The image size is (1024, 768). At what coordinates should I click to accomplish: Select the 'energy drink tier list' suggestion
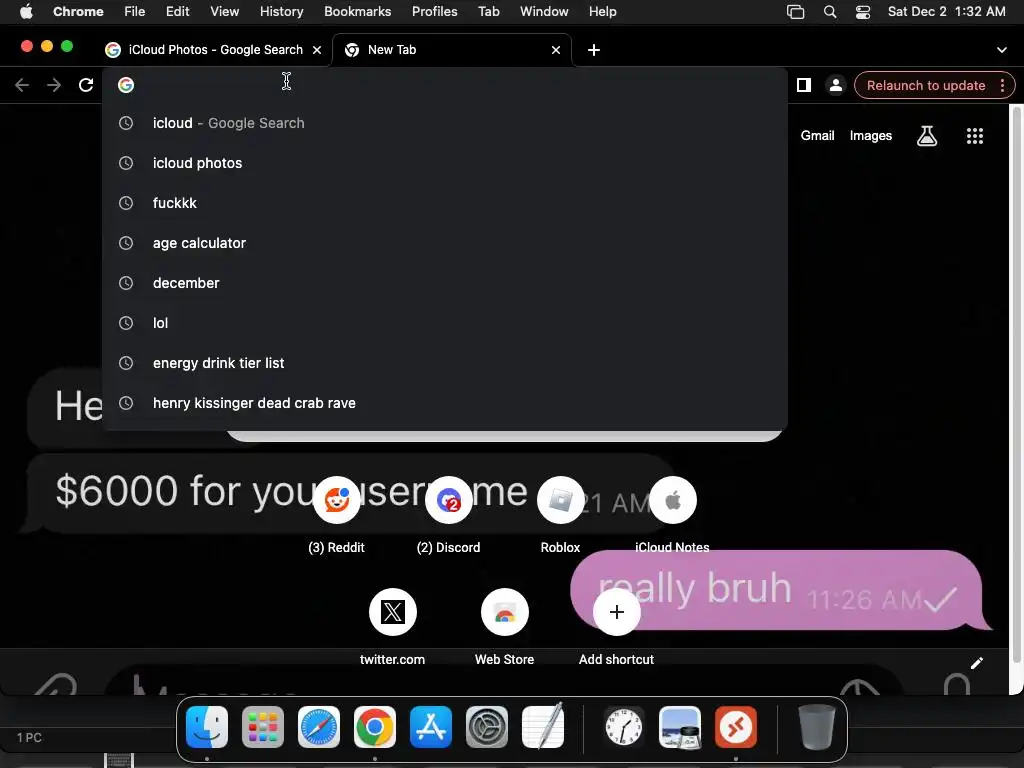click(x=444, y=362)
